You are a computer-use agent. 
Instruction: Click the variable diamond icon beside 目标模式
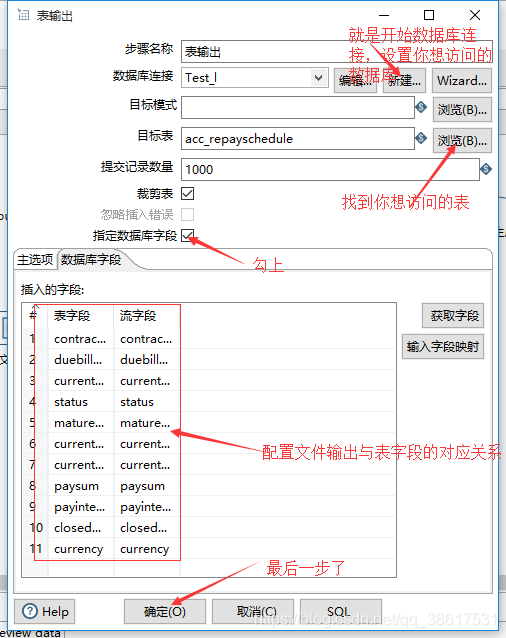pyautogui.click(x=421, y=107)
